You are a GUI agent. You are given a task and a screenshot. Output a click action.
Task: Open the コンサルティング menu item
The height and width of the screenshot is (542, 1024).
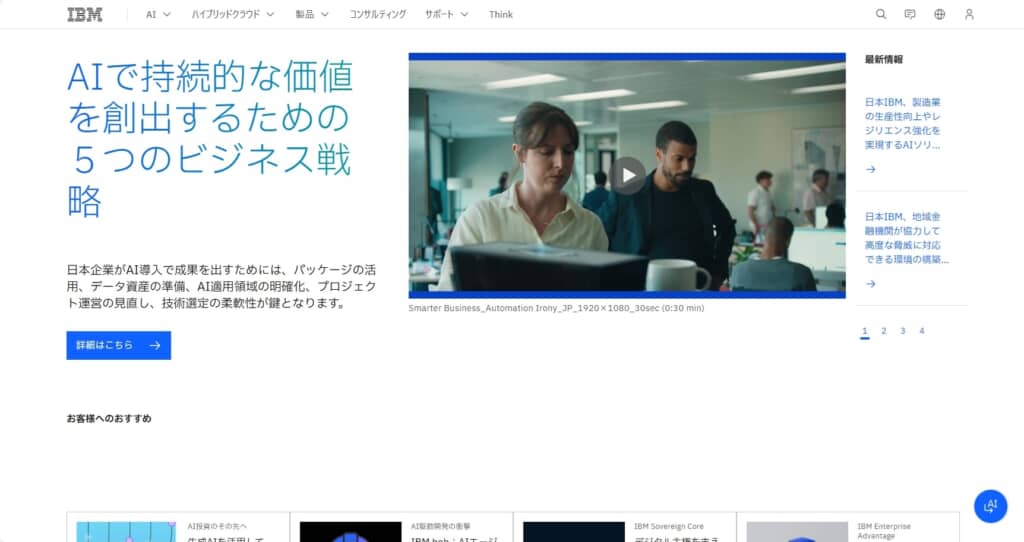[377, 14]
